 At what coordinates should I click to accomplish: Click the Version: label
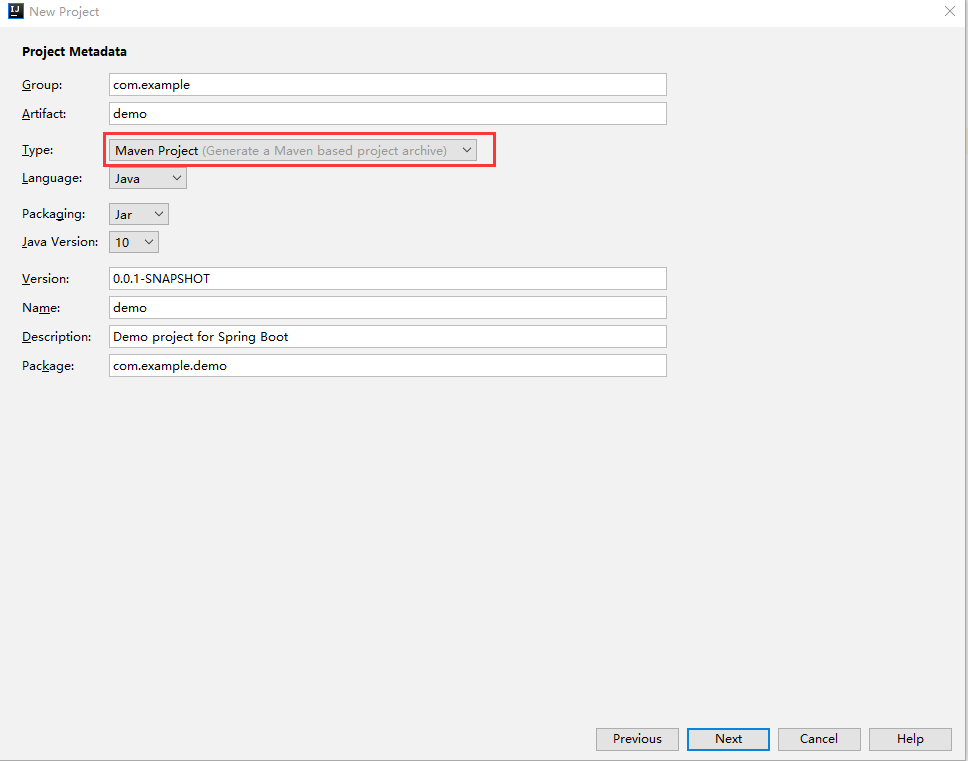coord(46,279)
